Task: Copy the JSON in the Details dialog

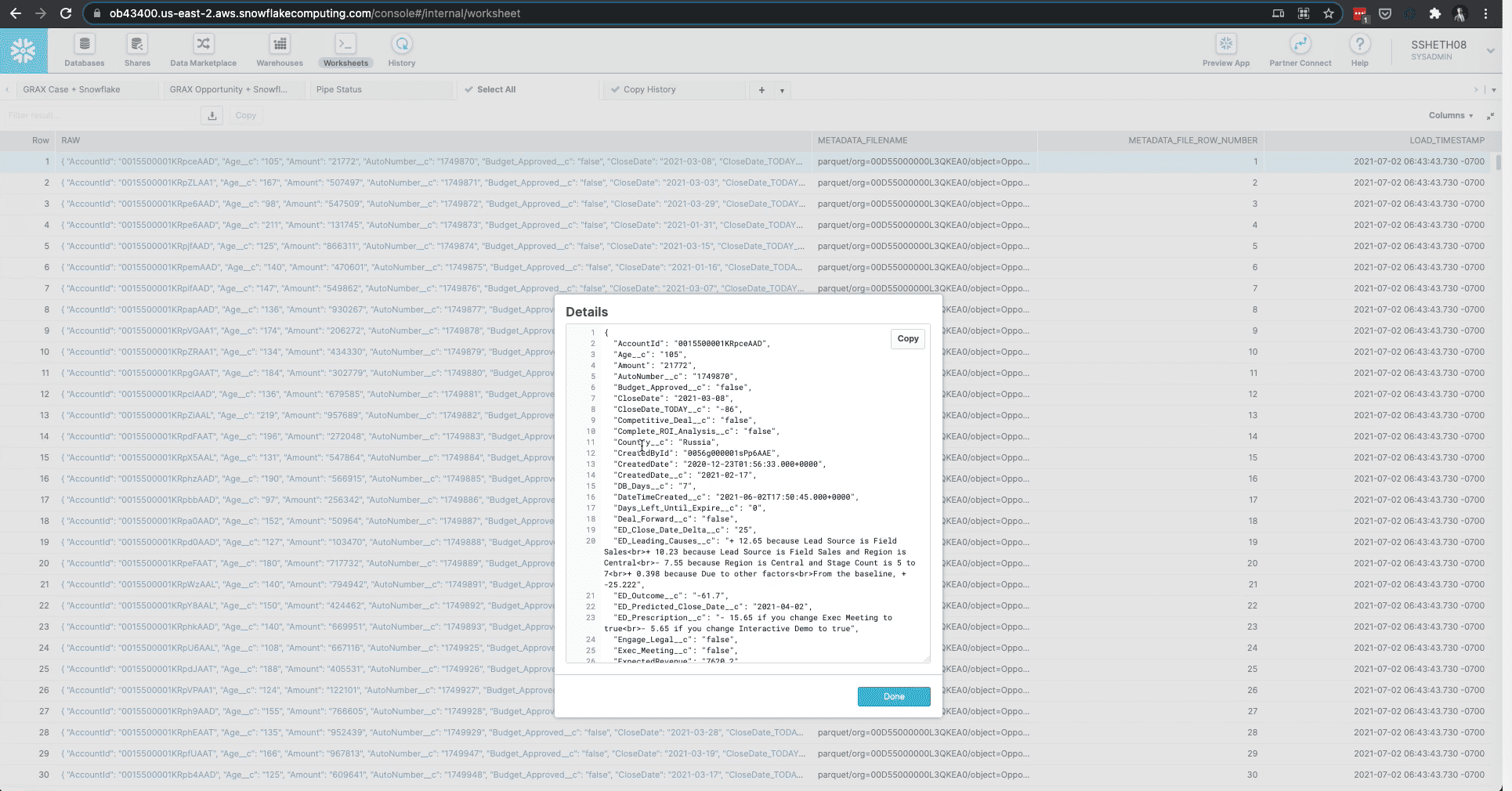Action: 908,339
